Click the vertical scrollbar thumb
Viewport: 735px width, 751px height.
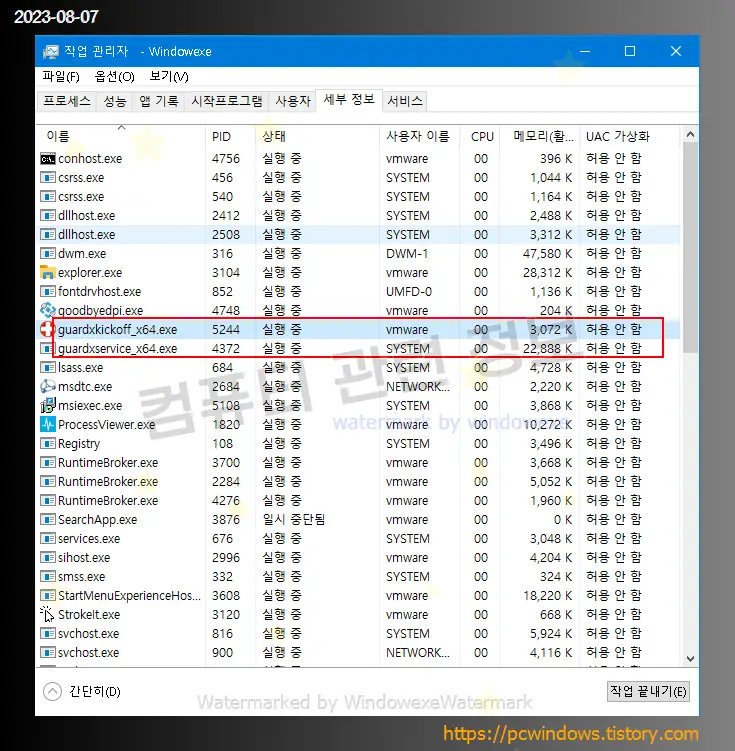coord(690,247)
